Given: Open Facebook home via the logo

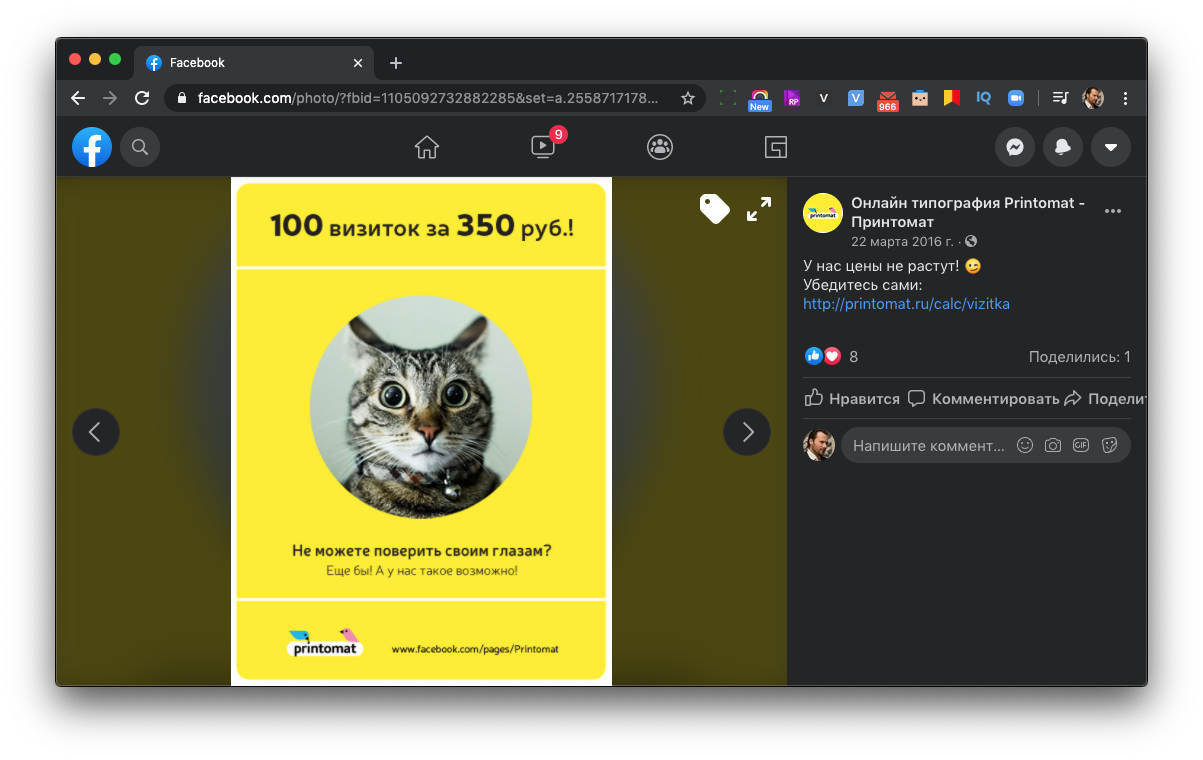Looking at the screenshot, I should click(x=92, y=148).
